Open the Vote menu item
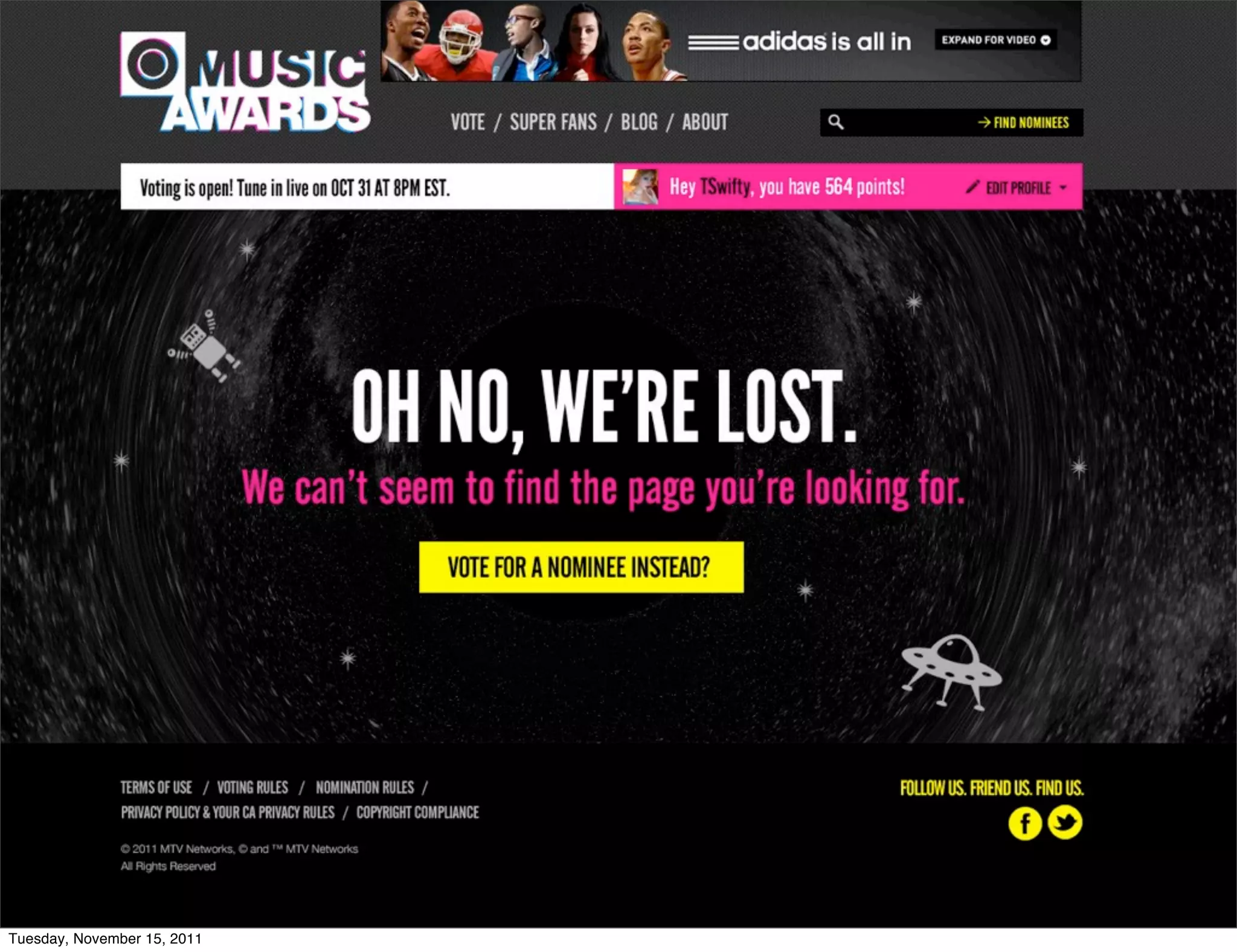Viewport: 1237px width, 952px height. (x=467, y=122)
